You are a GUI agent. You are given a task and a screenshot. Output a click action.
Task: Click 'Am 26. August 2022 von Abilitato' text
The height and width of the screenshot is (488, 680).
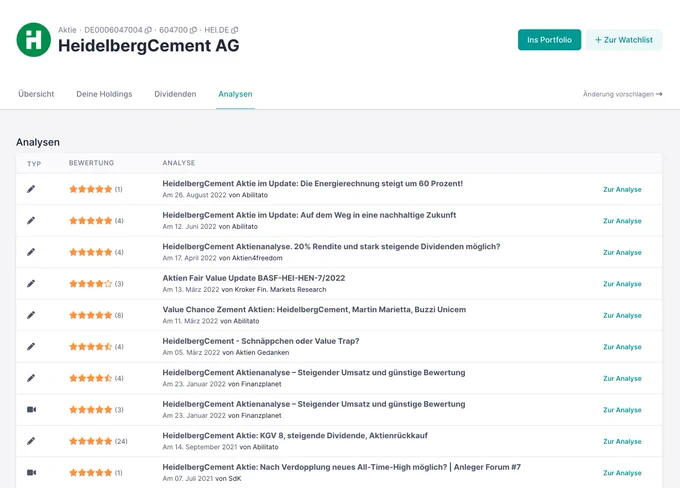pos(215,195)
